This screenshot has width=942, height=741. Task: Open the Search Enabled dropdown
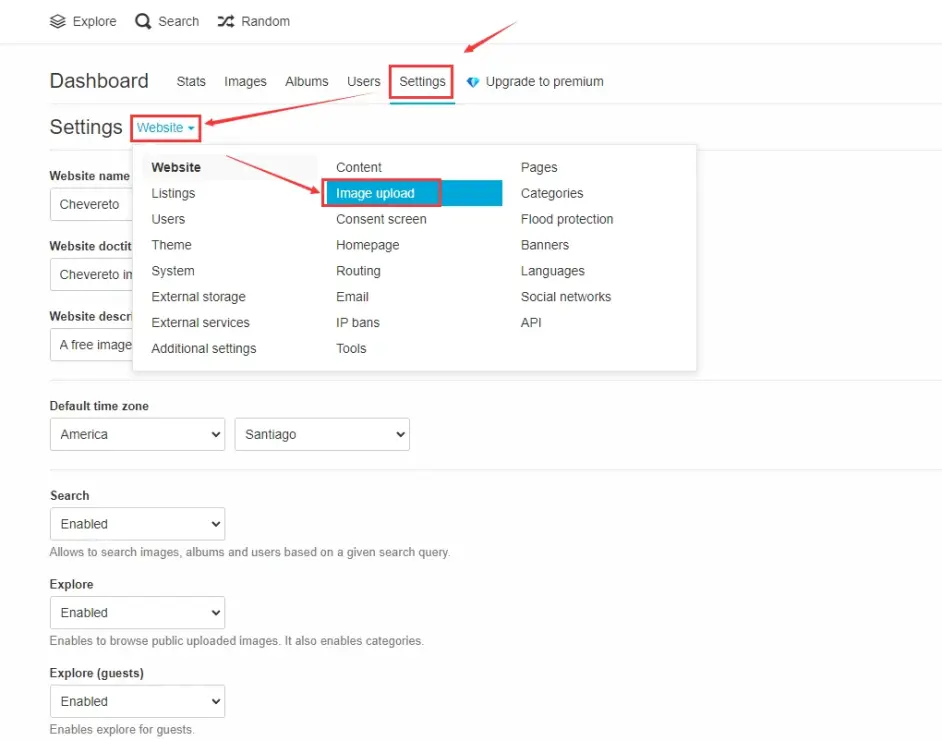coord(137,524)
